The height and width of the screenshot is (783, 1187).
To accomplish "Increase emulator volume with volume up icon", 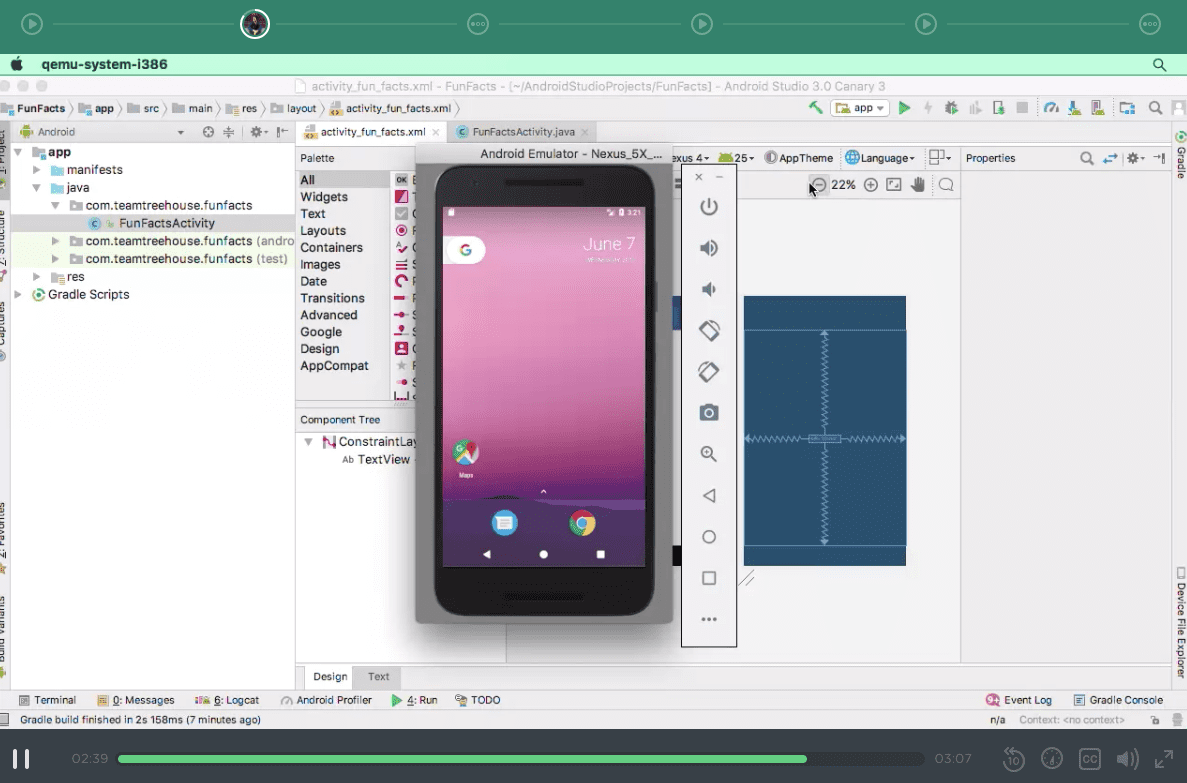I will tap(709, 248).
